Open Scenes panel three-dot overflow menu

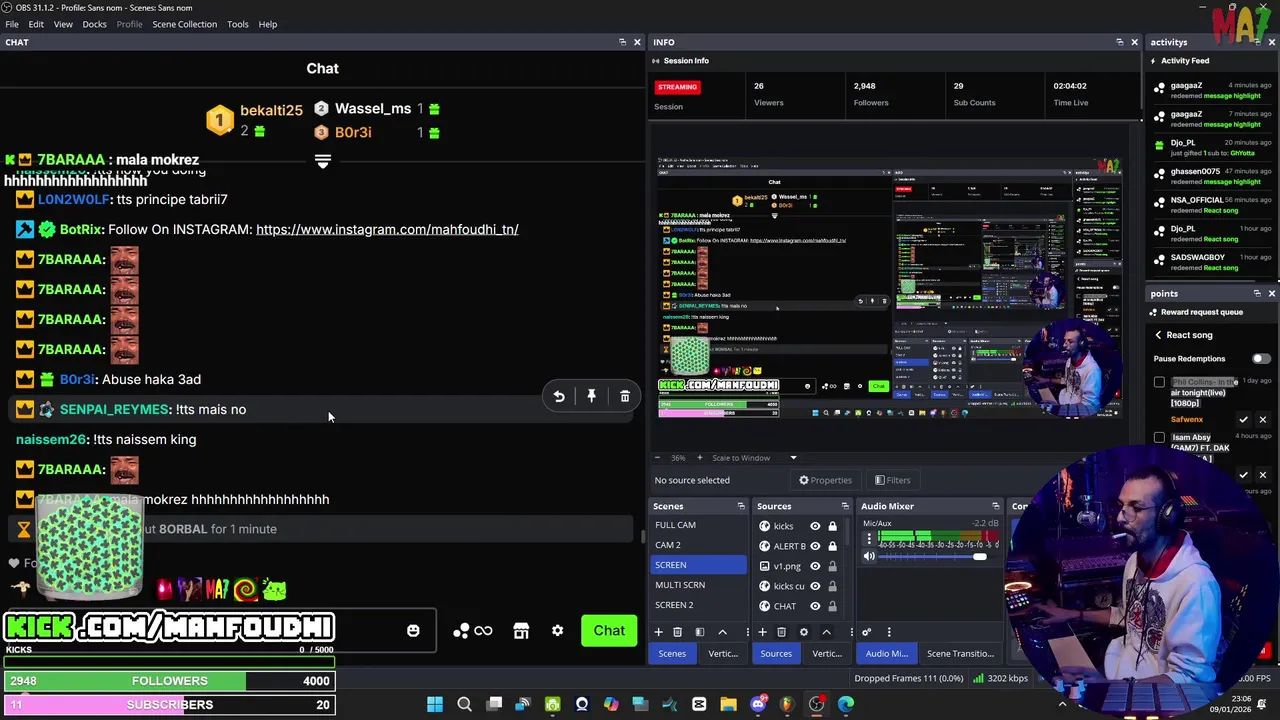coord(747,632)
